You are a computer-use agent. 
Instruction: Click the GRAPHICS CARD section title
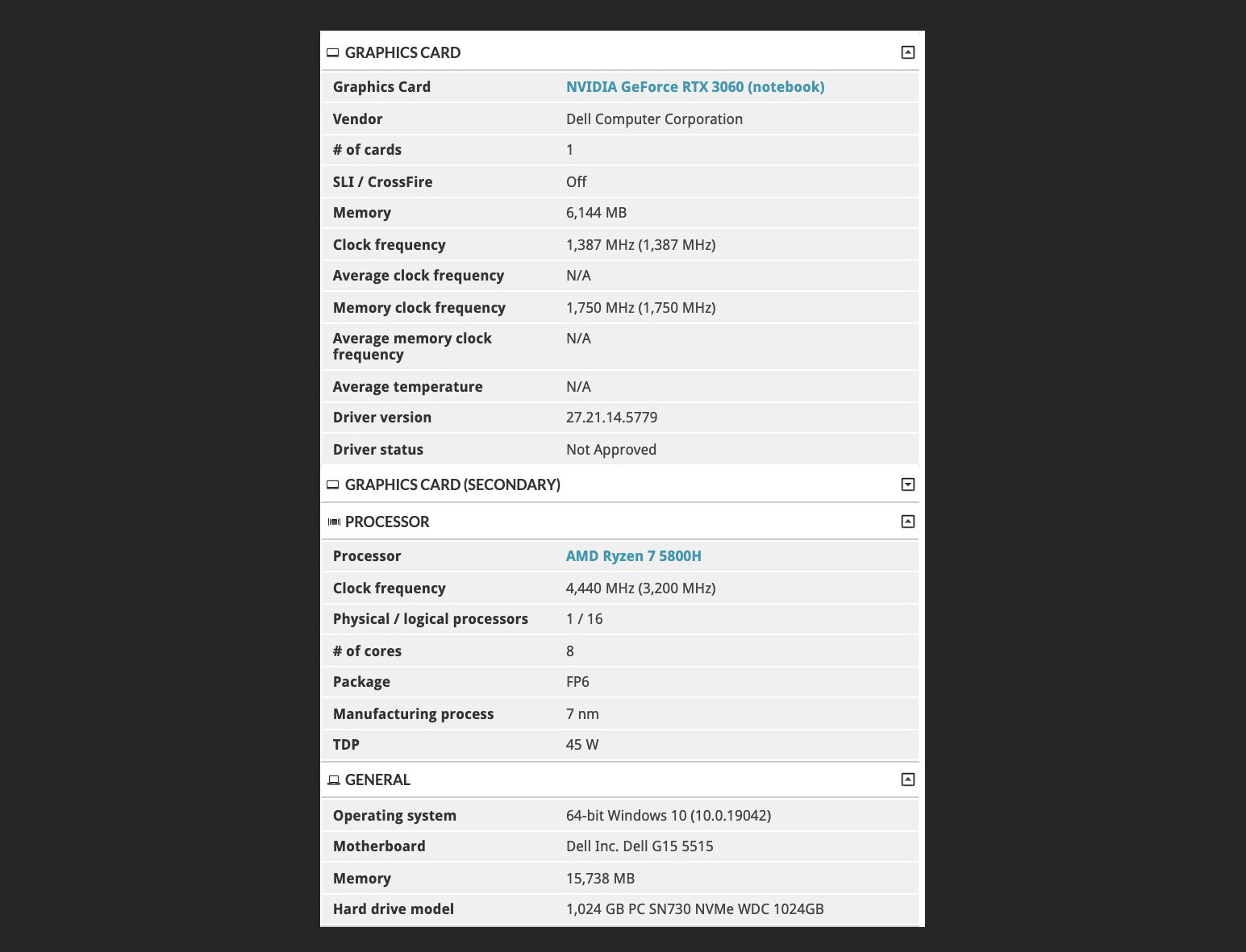[x=402, y=53]
